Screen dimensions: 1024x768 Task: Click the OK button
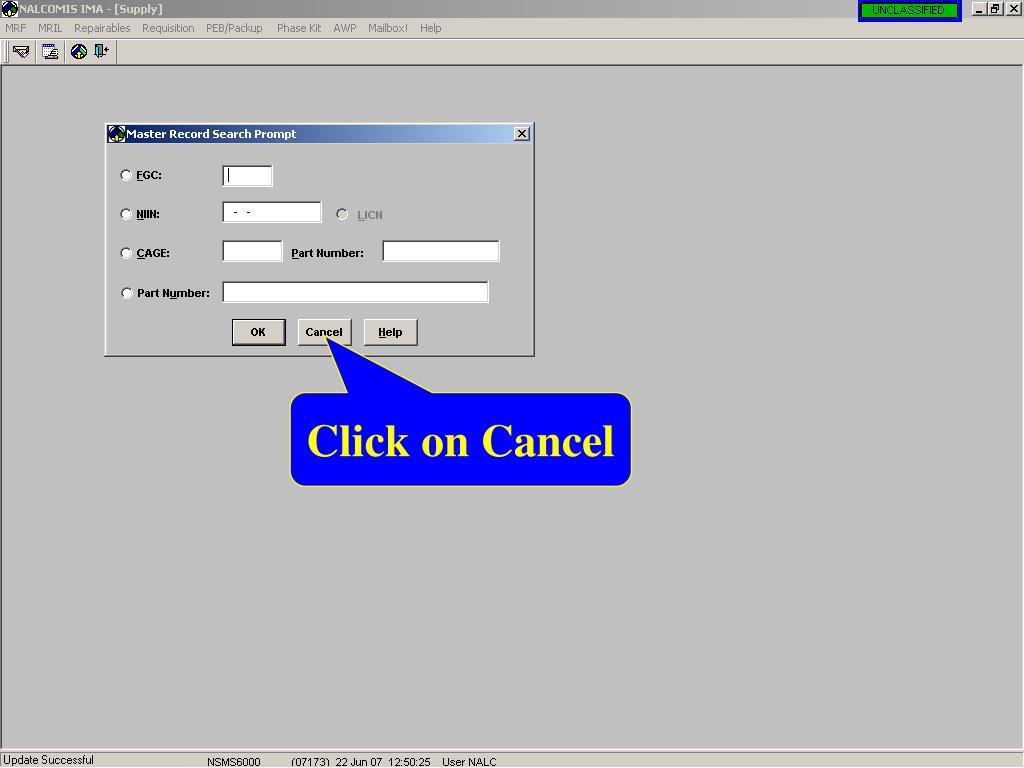[x=259, y=332]
